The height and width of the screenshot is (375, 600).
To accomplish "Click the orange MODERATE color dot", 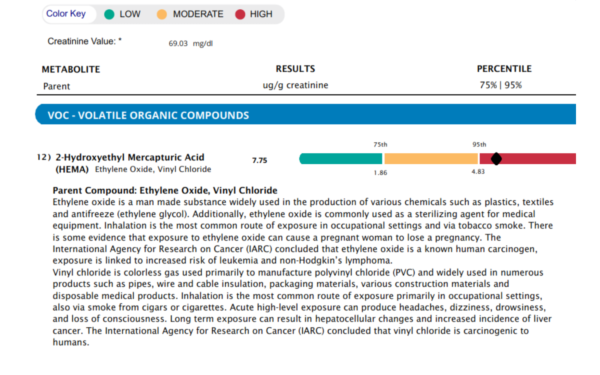I will click(162, 15).
